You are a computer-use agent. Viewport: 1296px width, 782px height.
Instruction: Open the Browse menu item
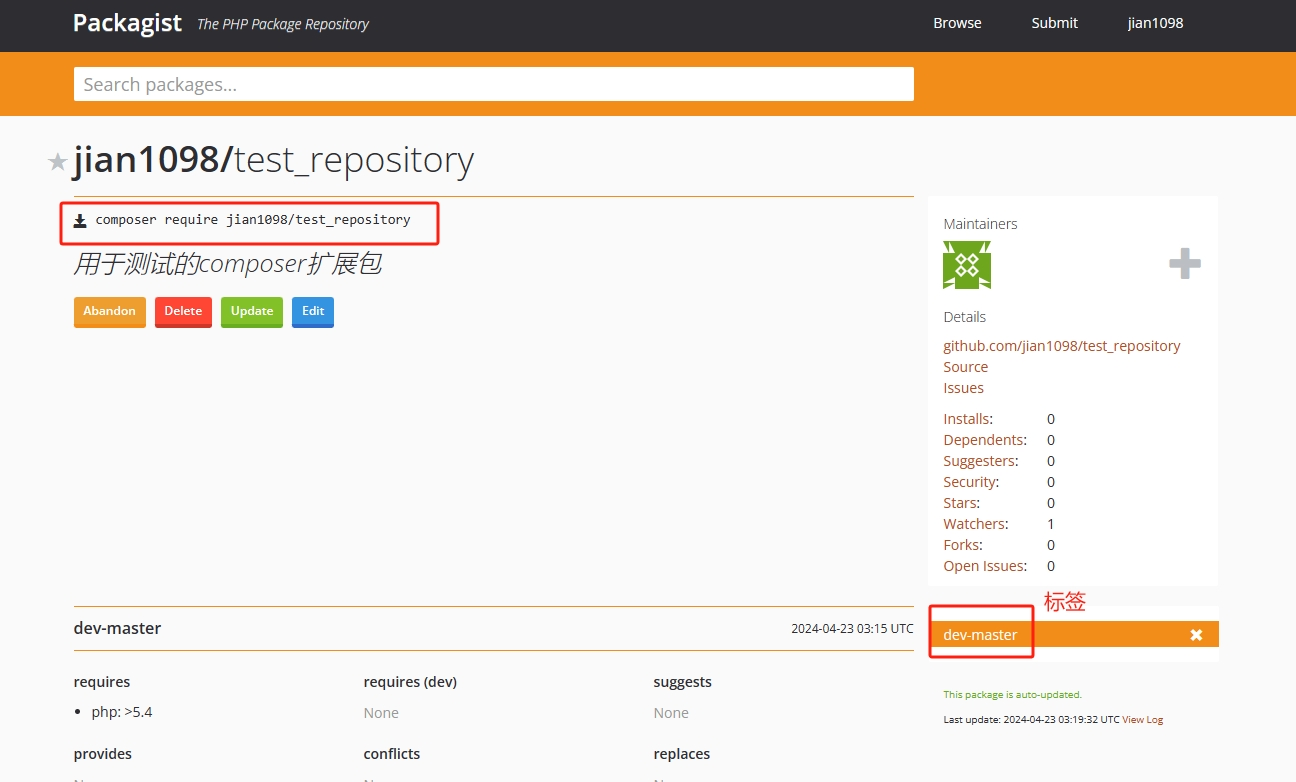pyautogui.click(x=957, y=23)
